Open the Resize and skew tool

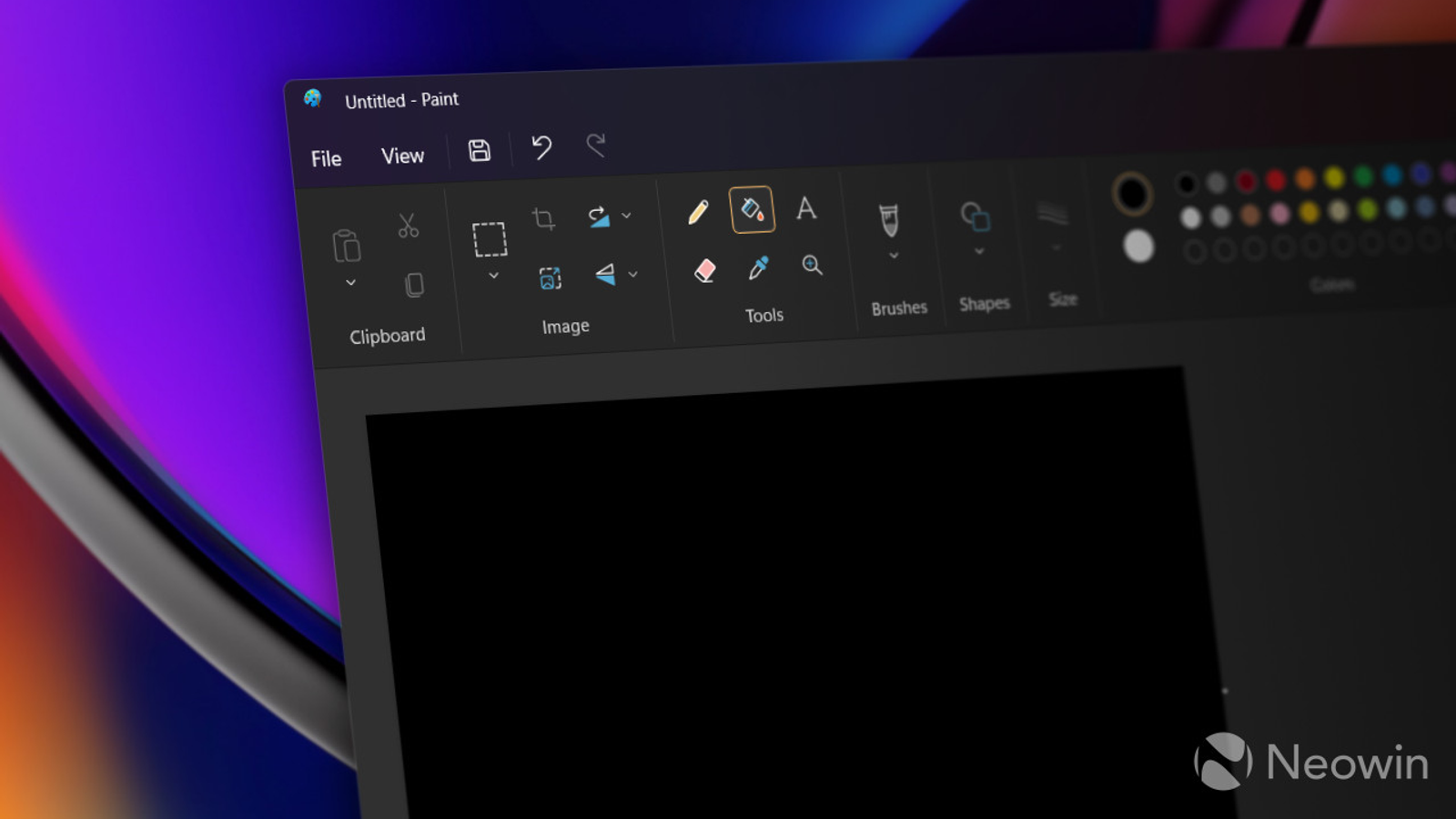point(550,278)
